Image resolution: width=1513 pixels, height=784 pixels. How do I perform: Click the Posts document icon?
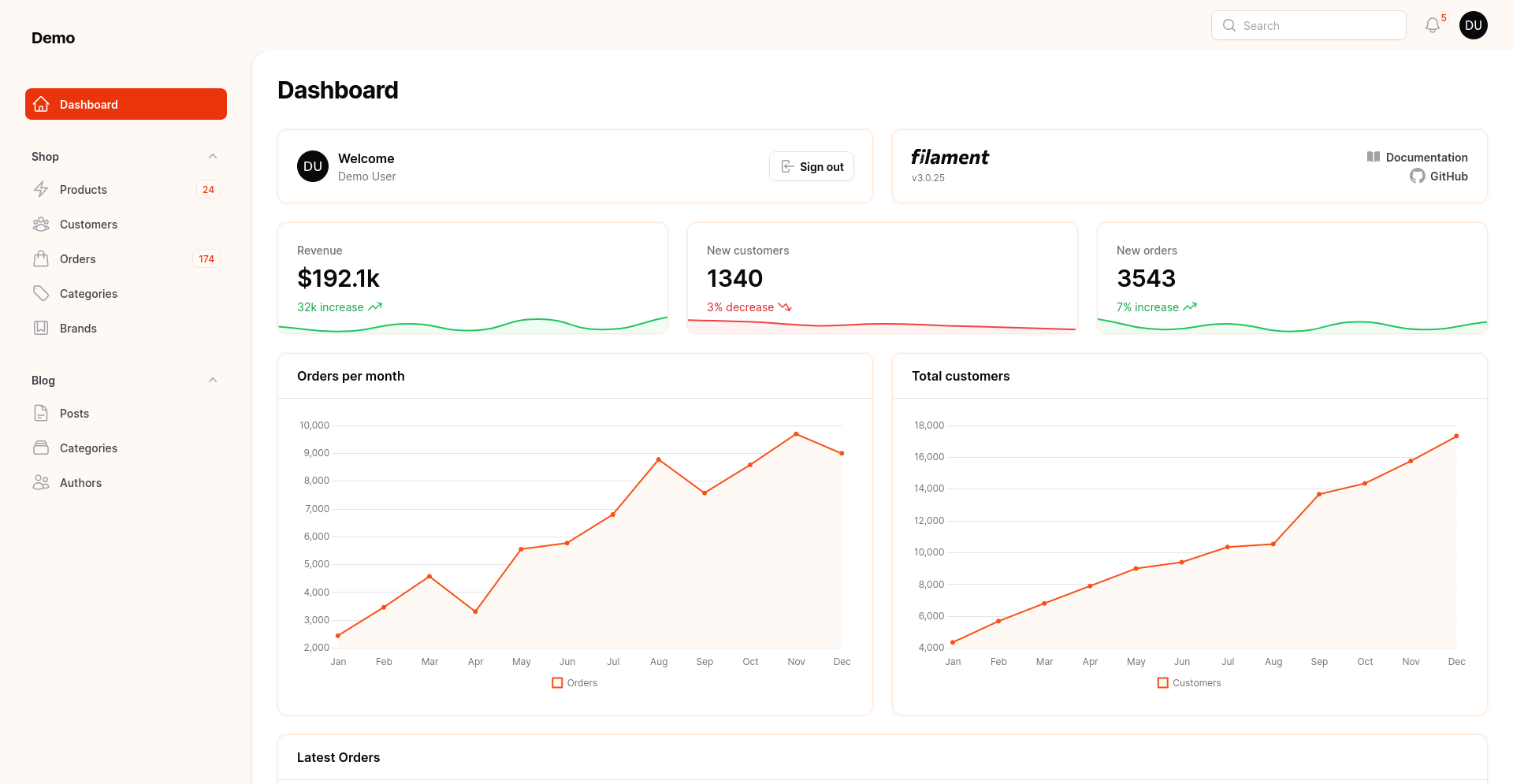[41, 414]
